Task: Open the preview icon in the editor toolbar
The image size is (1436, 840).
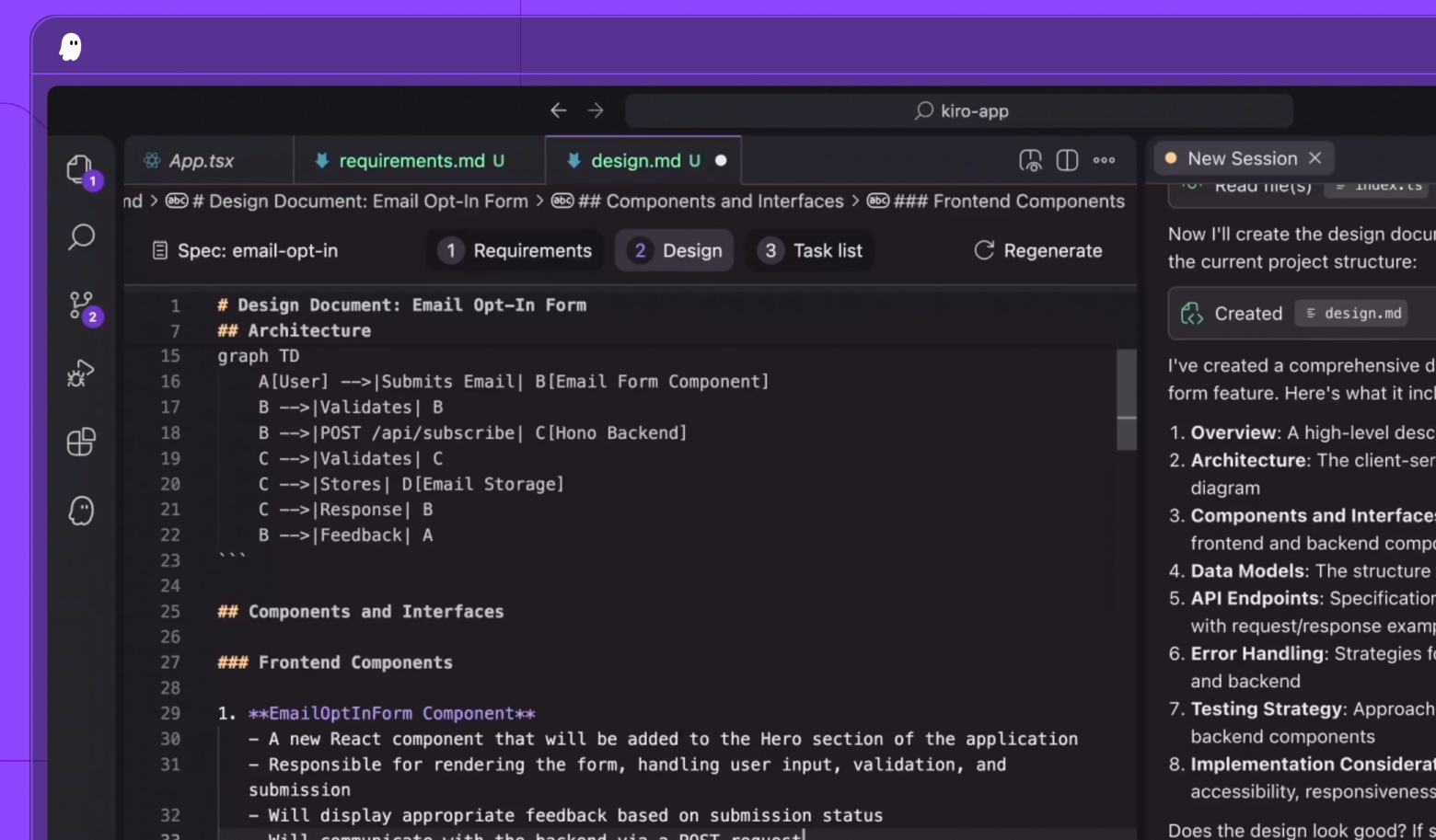Action: 1030,160
